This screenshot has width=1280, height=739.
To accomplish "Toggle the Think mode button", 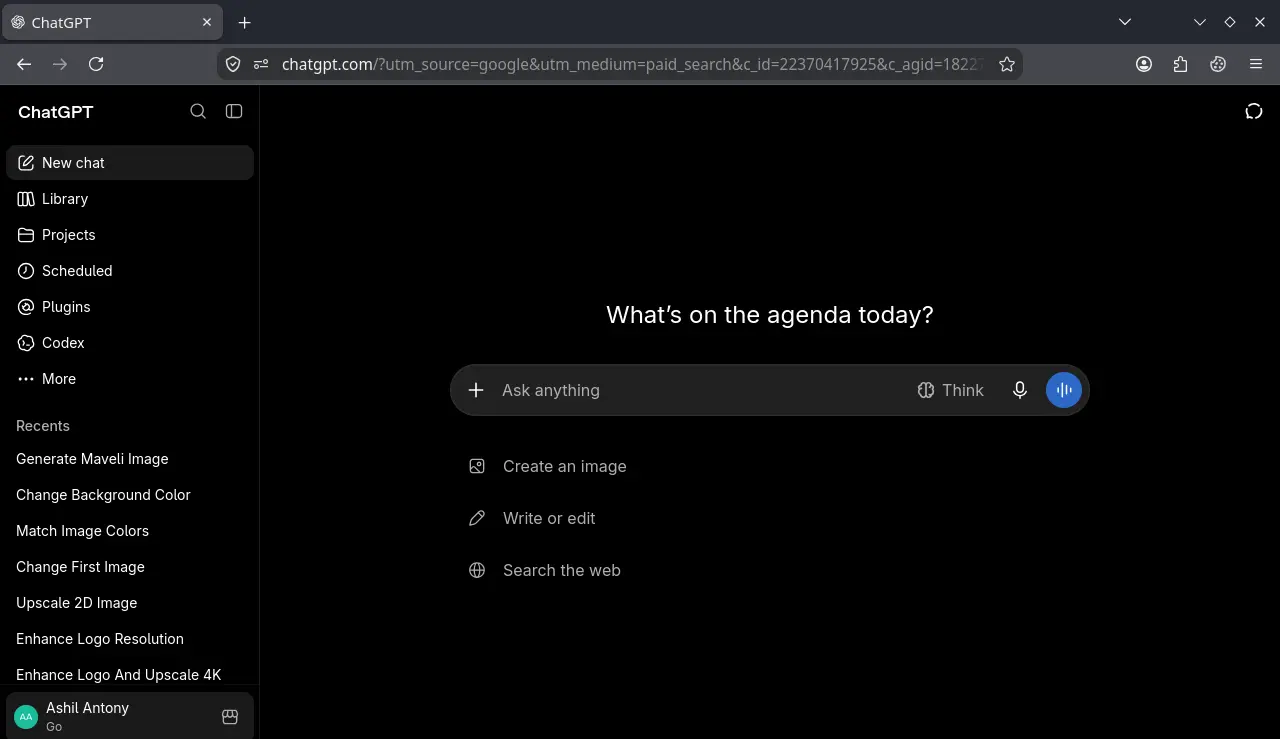I will tap(951, 390).
